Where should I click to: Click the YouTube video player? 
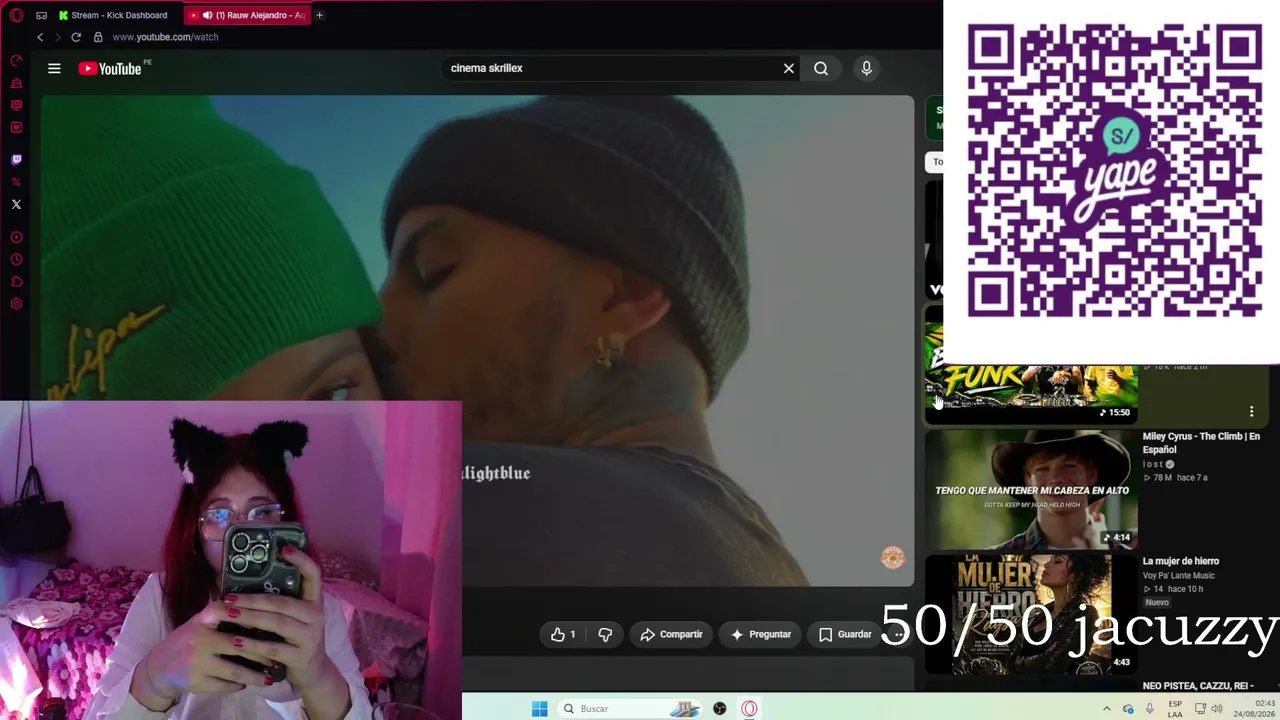(x=477, y=340)
